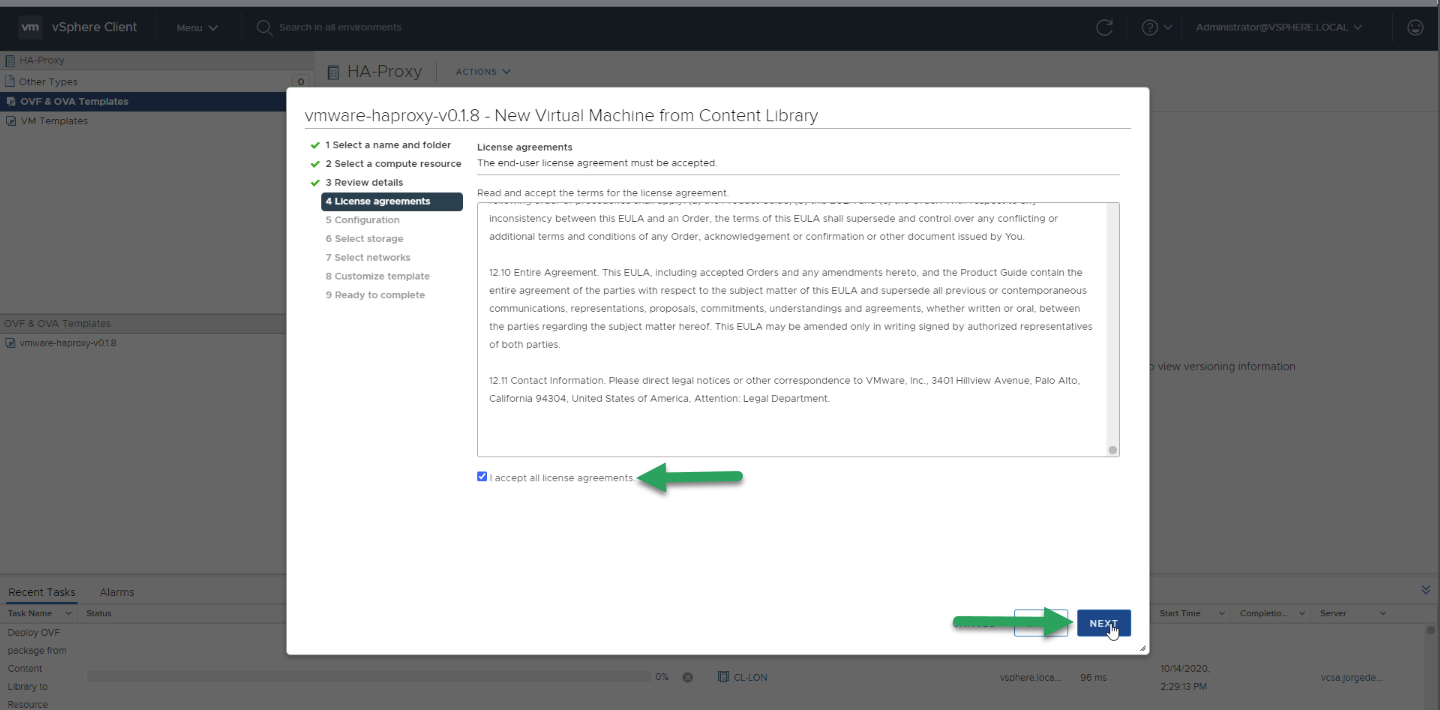Screen dimensions: 1440x710
Task: Click step 3 green checkmark
Action: coord(315,183)
